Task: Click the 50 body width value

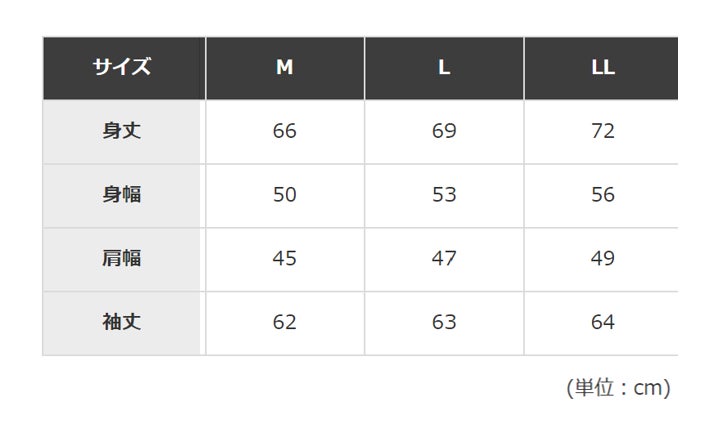Action: point(285,195)
